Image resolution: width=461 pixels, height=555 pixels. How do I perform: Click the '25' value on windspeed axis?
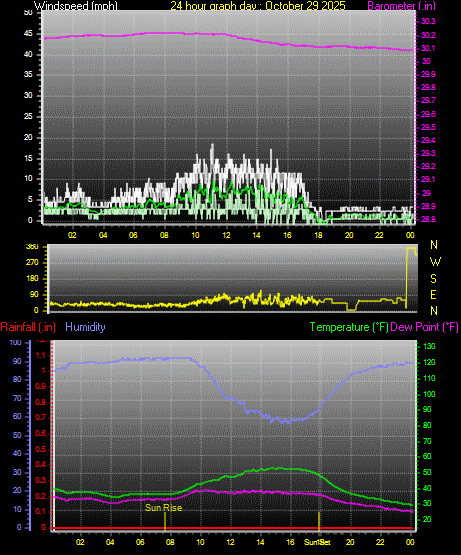[x=28, y=116]
